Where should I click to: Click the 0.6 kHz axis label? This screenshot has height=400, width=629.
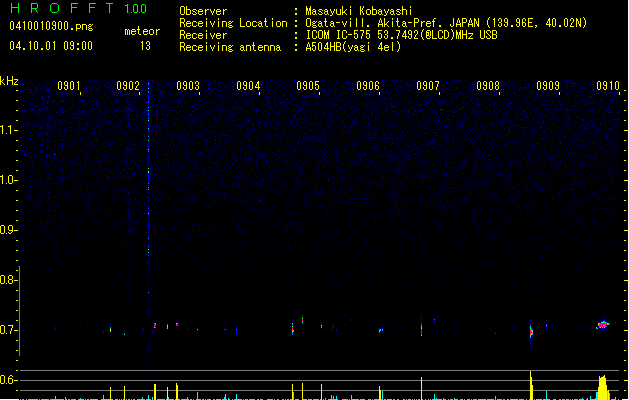click(8, 380)
